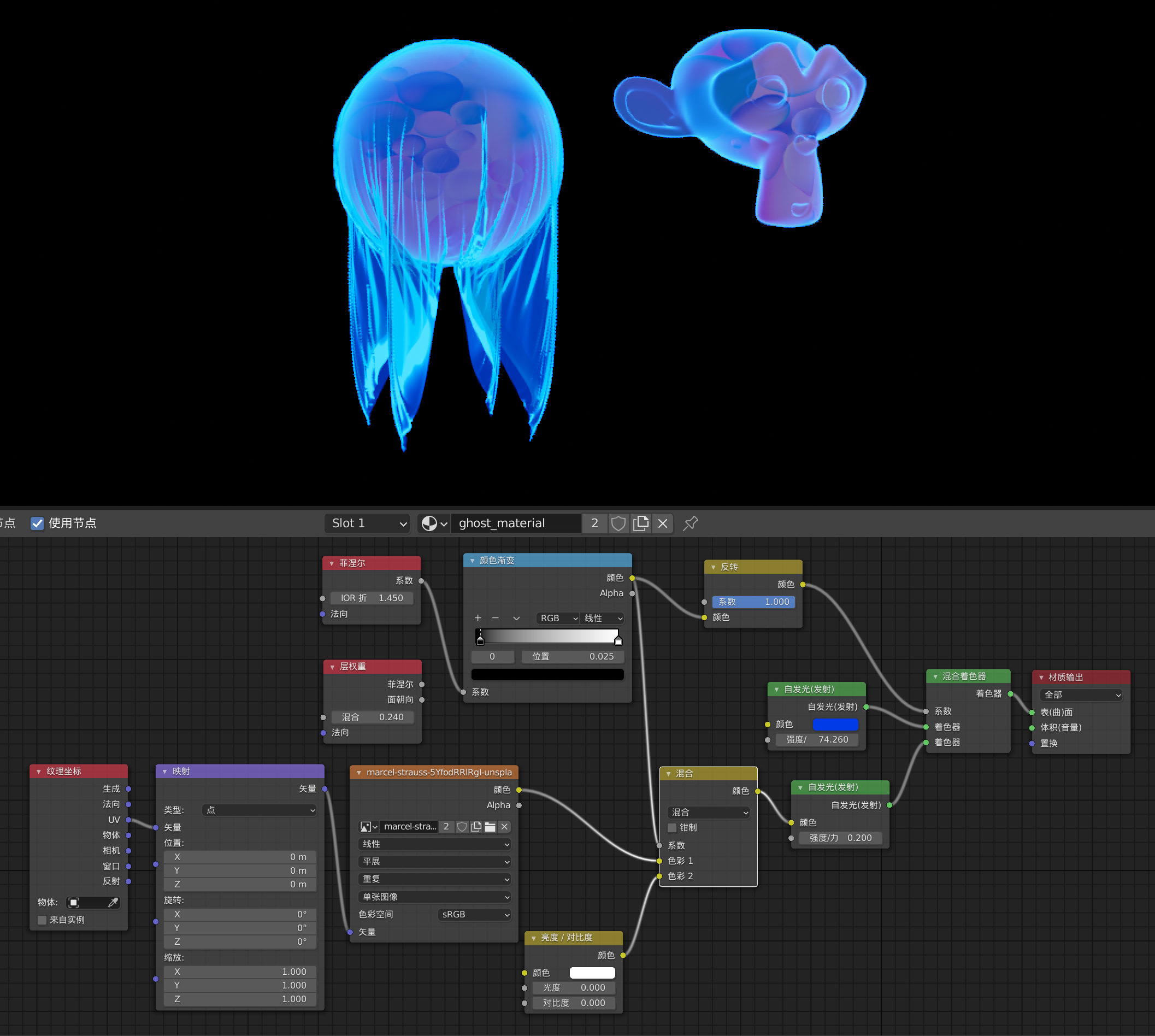Click the 系数 1.000 slider in 反转 node
1155x1036 pixels.
[x=753, y=602]
